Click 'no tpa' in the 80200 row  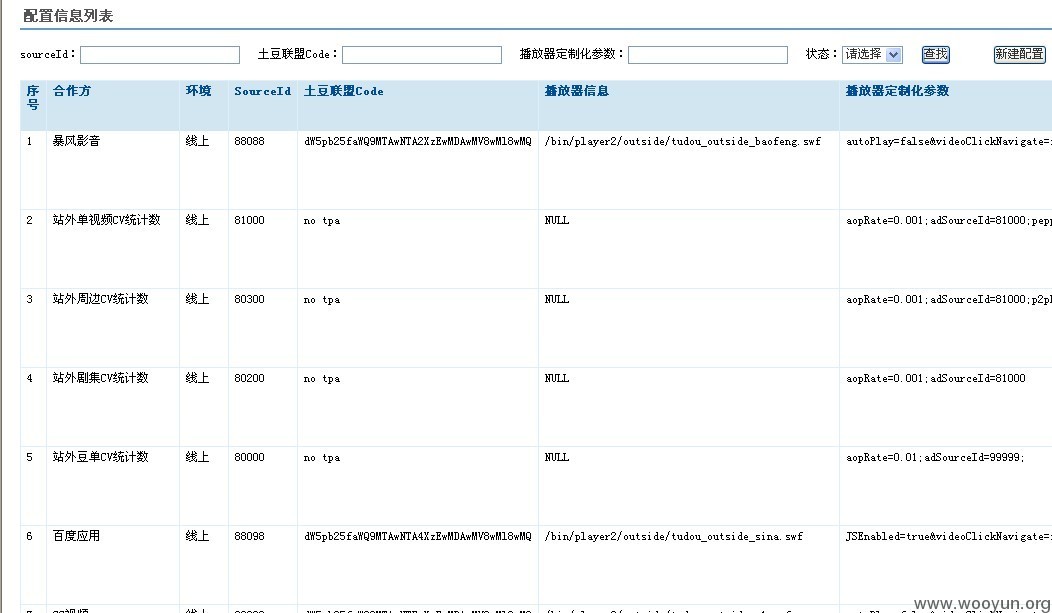click(x=321, y=379)
